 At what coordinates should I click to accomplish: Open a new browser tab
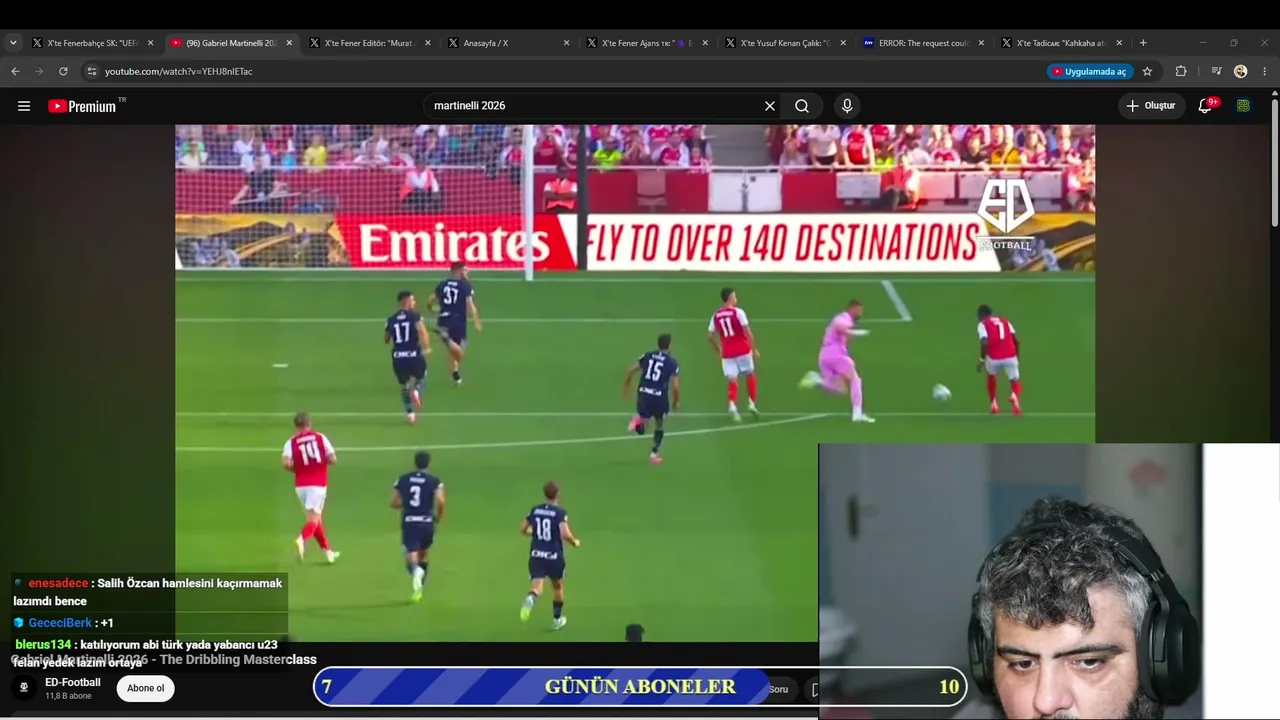[x=1143, y=43]
